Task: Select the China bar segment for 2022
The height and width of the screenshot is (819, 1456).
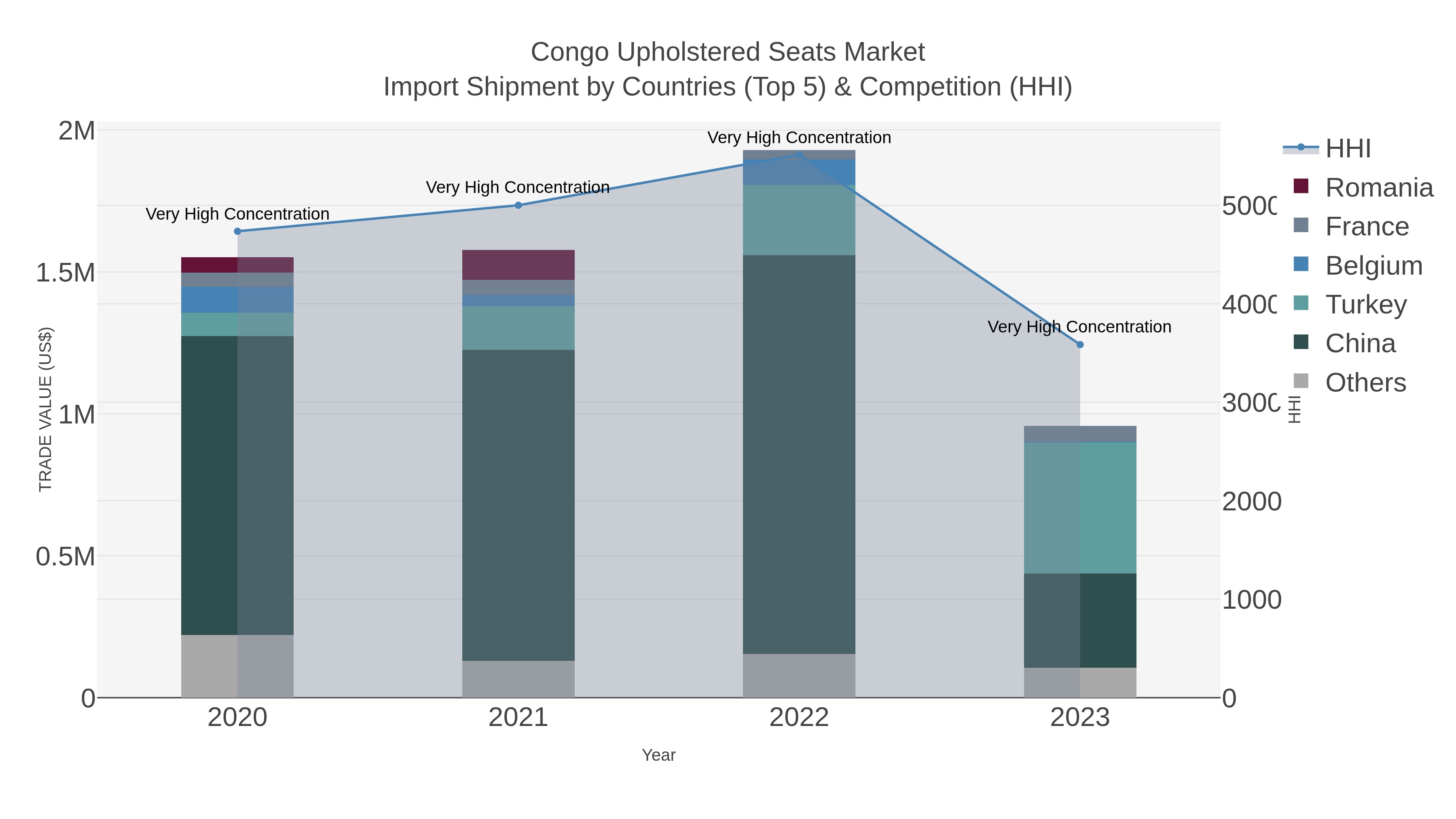Action: [799, 455]
